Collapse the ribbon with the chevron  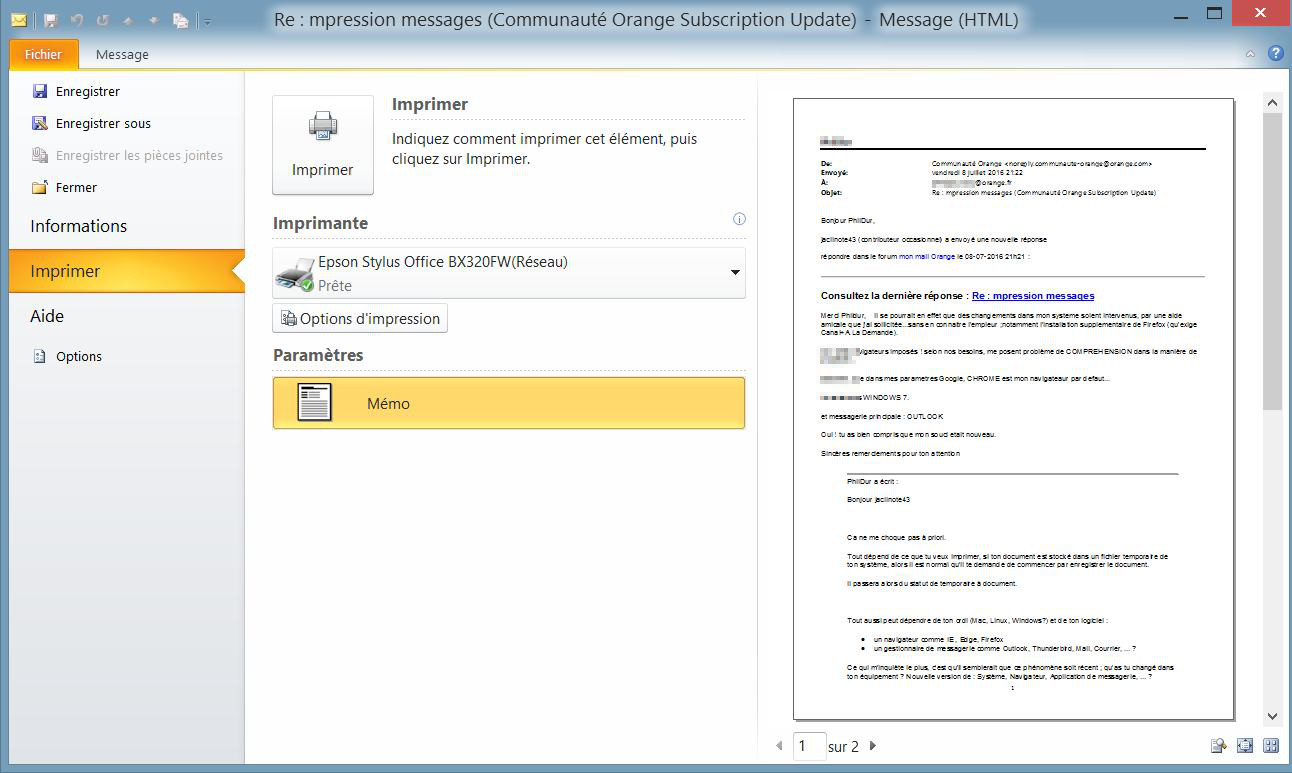[1251, 54]
